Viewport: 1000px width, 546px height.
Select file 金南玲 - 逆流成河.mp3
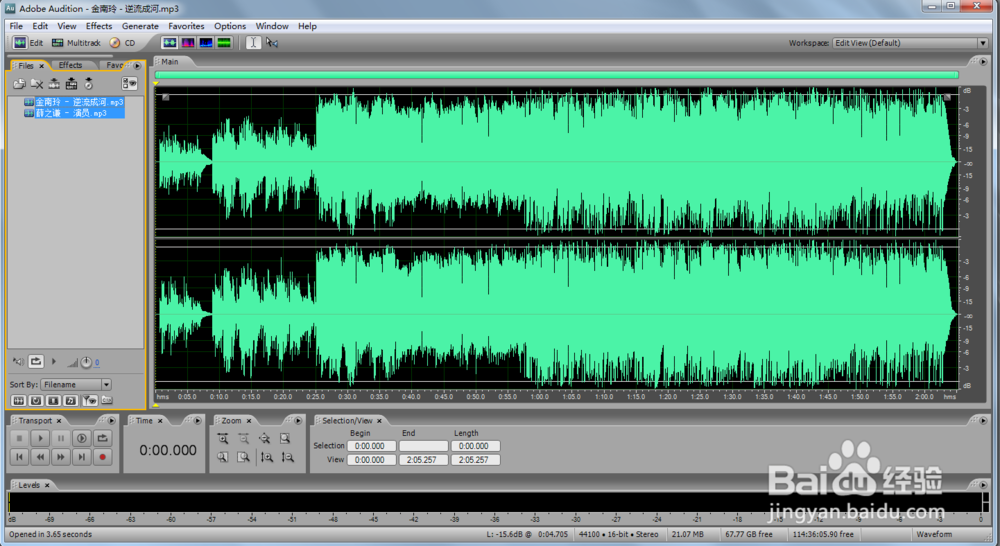(79, 102)
